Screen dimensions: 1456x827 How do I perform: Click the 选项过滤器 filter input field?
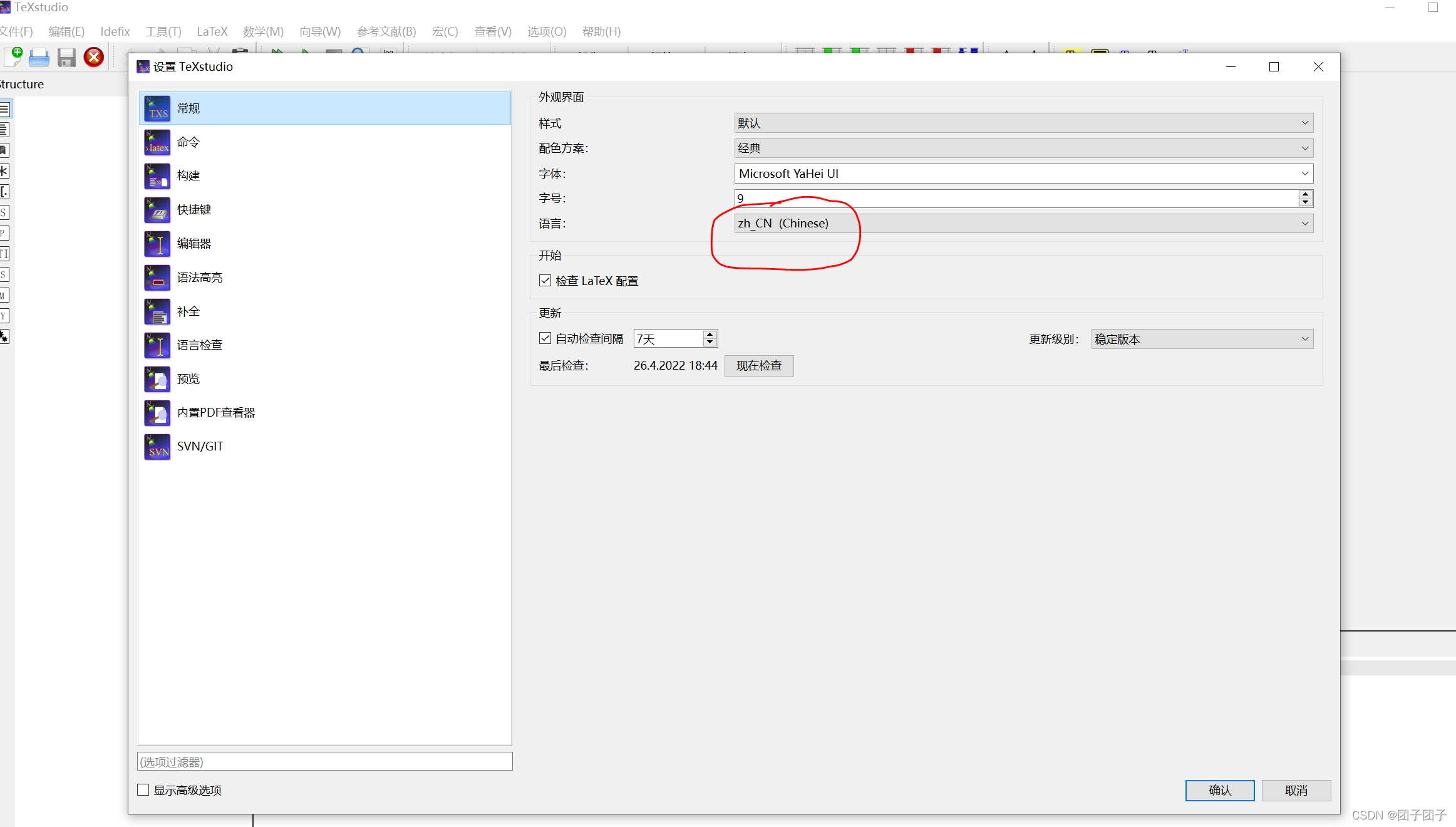(324, 761)
